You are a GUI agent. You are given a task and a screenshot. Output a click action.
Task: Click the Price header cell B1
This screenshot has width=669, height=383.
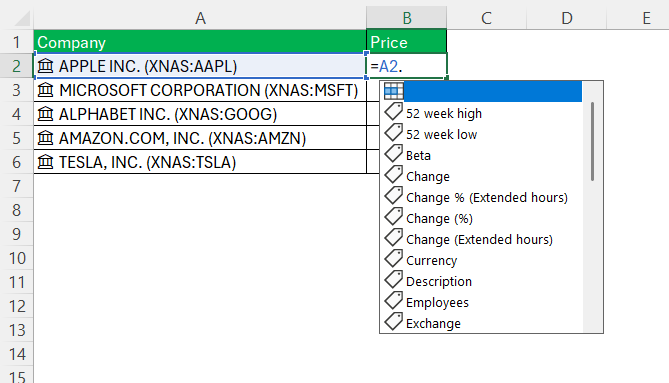coord(407,42)
